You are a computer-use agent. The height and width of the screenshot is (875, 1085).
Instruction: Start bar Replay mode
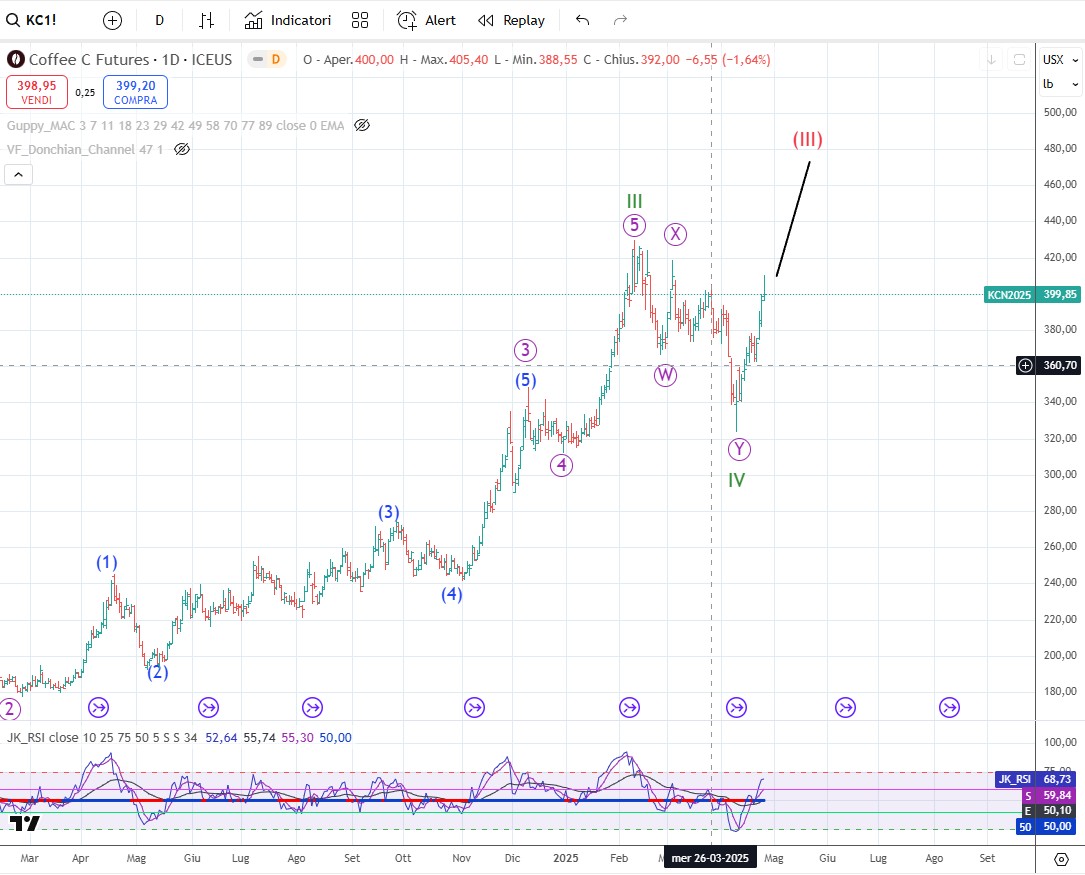click(x=511, y=20)
